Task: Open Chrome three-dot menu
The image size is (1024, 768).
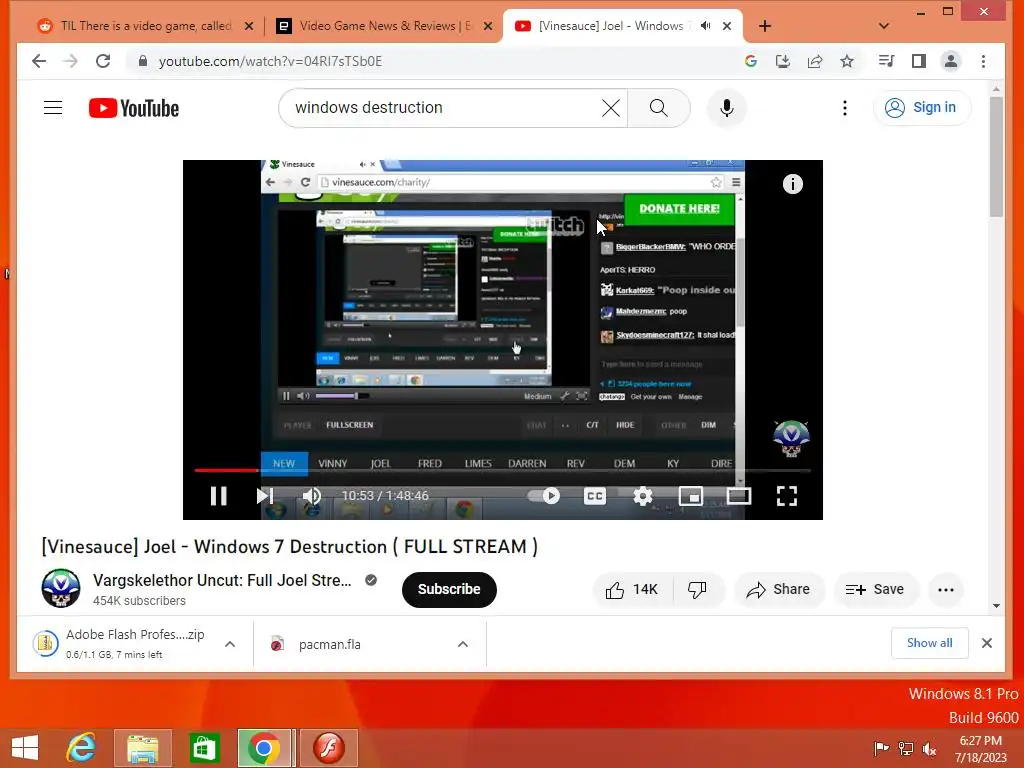Action: (984, 61)
